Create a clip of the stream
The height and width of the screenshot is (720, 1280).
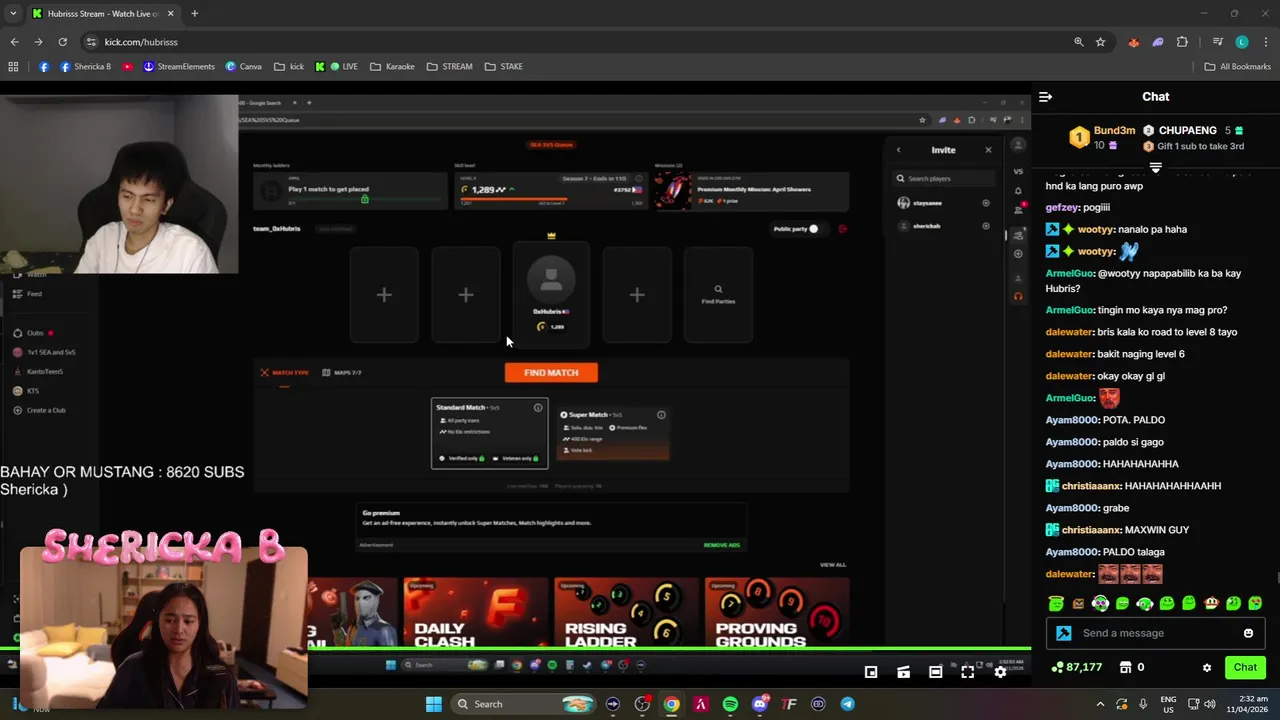903,672
